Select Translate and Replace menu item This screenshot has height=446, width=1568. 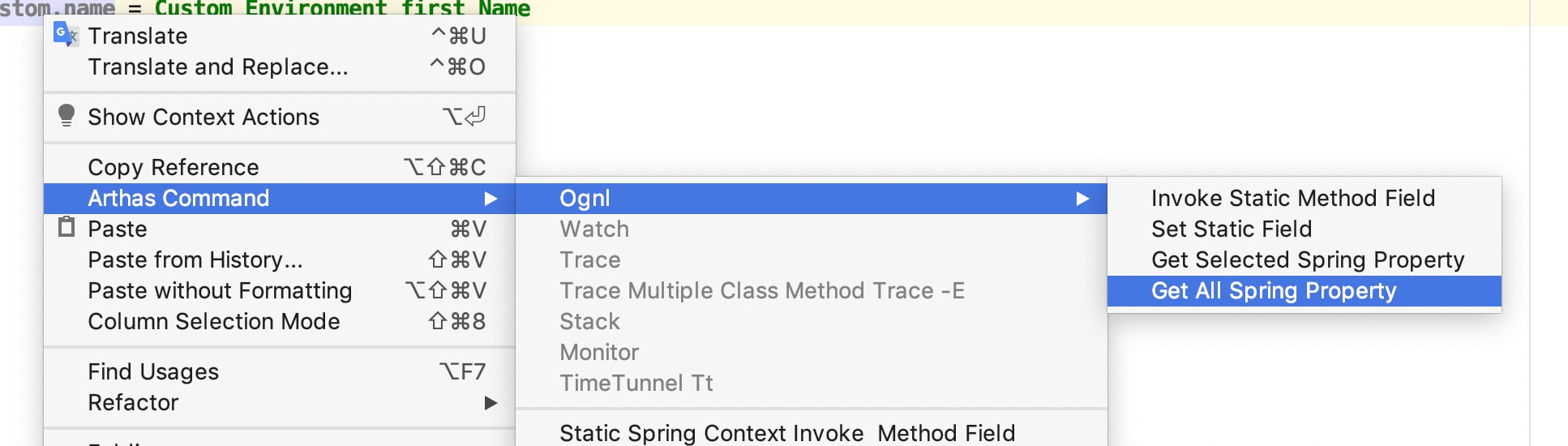point(217,67)
